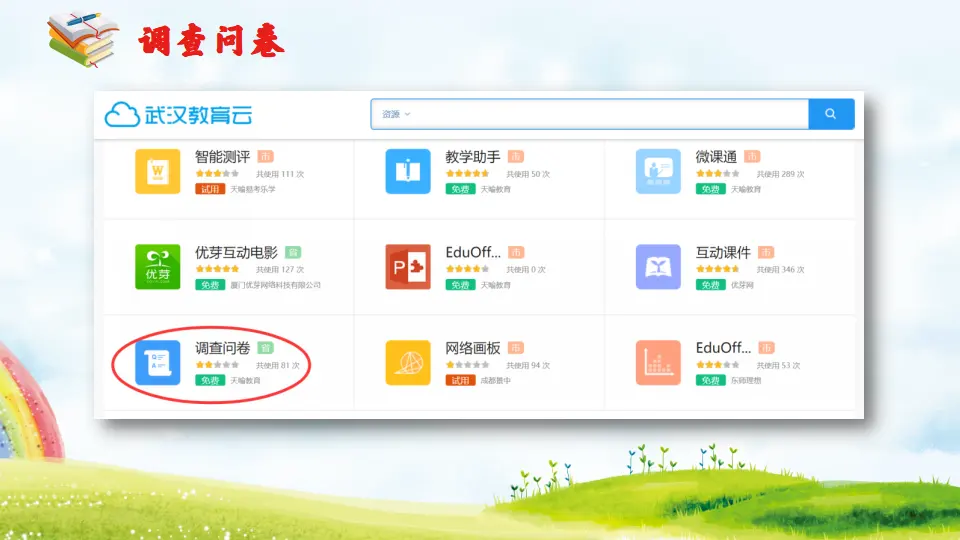Click the blue search magnifier button
This screenshot has height=540, width=960.
coord(831,114)
